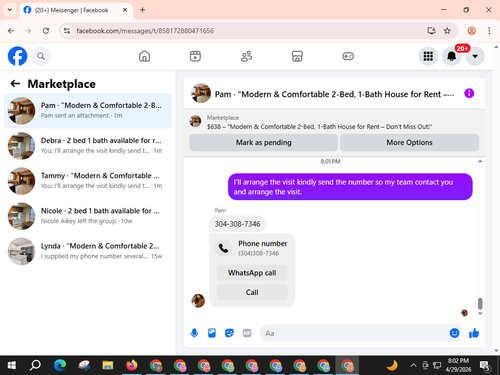
Task: Open the Marketplace storefront icon
Action: [x=297, y=56]
